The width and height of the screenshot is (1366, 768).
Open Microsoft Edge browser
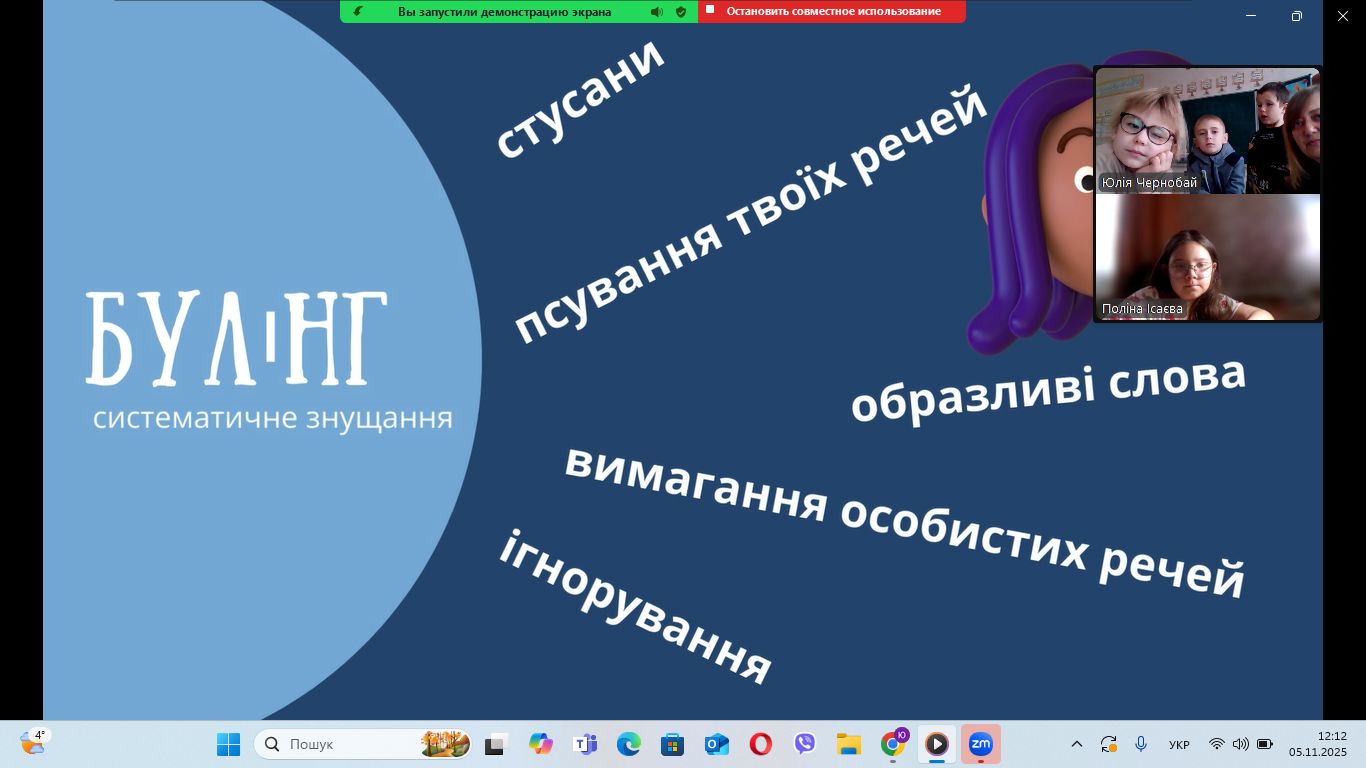628,744
